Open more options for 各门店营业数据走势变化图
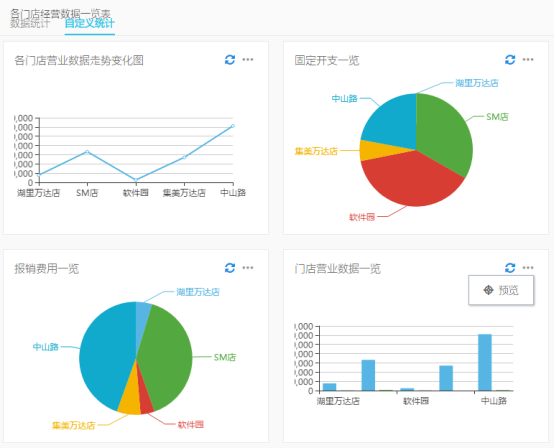This screenshot has height=448, width=554. (x=248, y=59)
